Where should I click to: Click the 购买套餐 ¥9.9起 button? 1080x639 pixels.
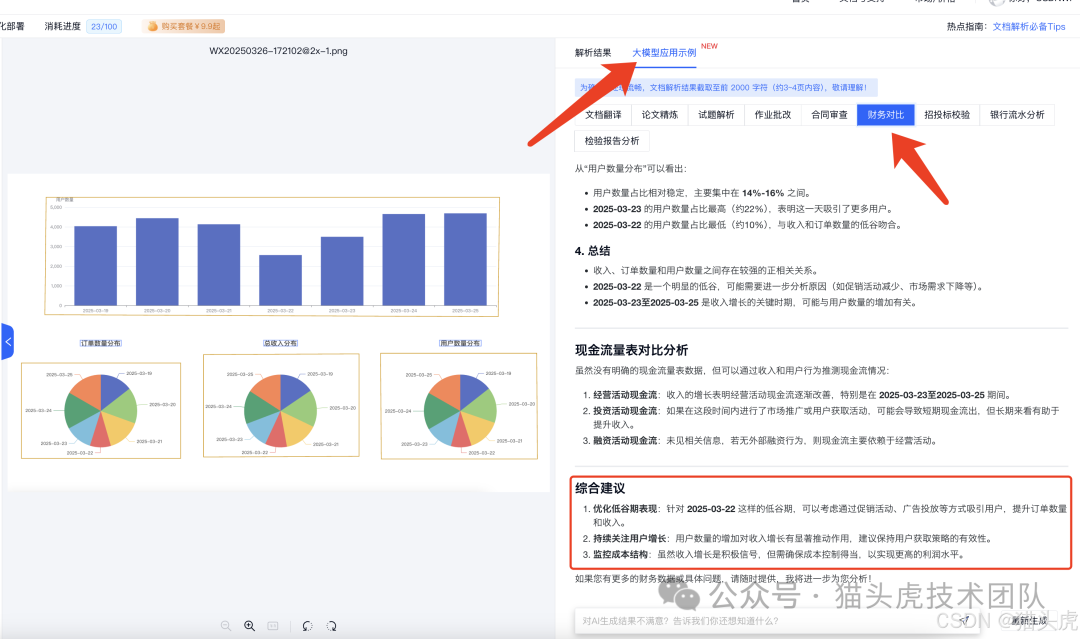(x=184, y=26)
